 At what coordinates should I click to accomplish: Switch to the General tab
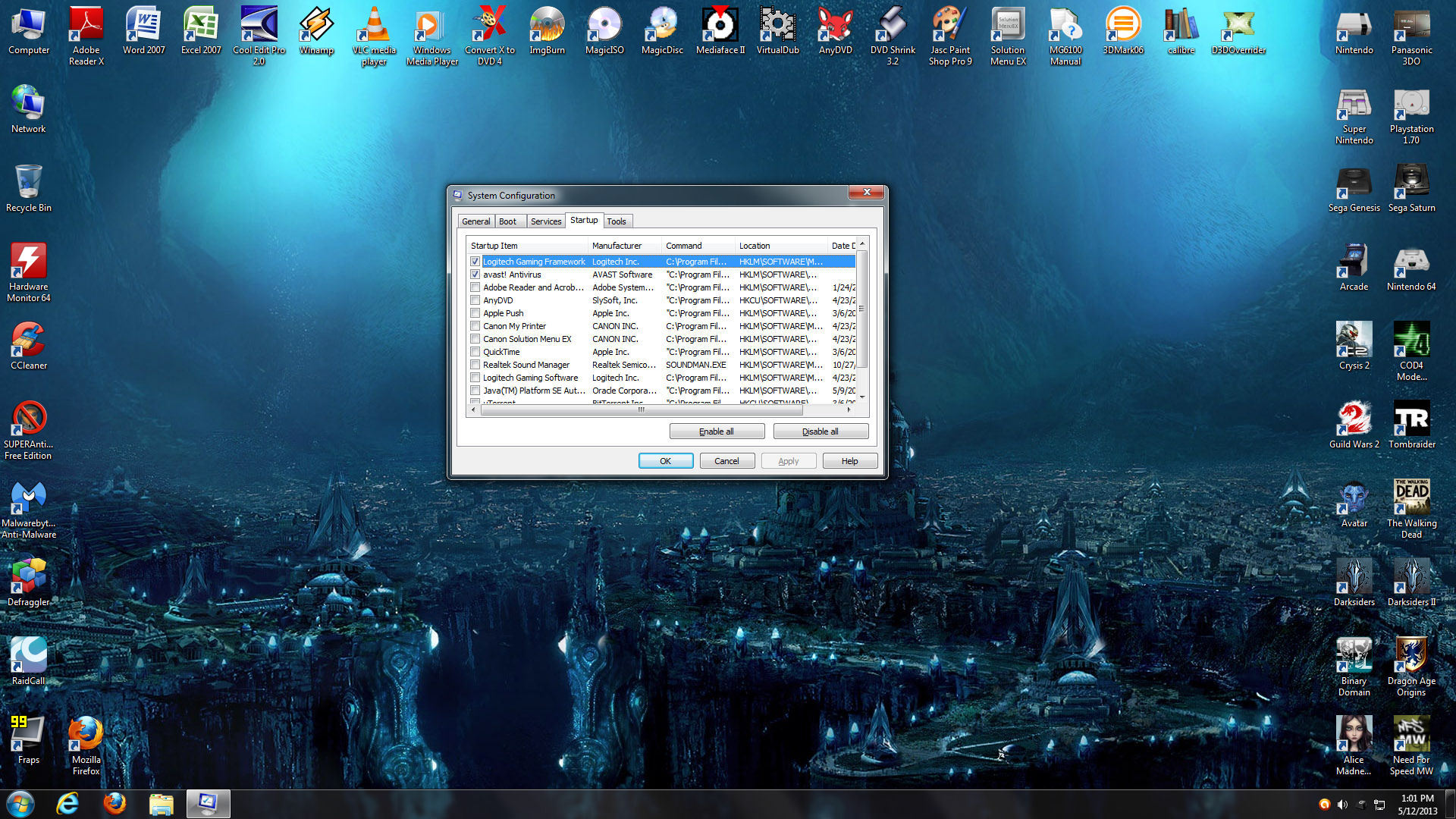click(x=476, y=221)
